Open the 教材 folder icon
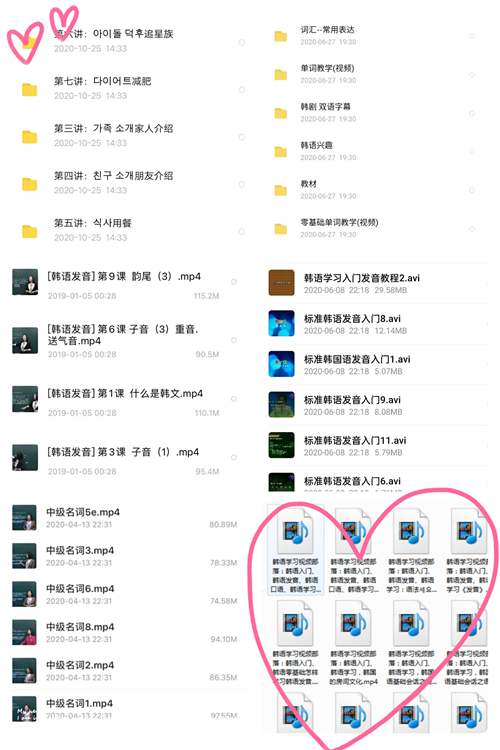Screen dimensions: 500x750 point(280,191)
